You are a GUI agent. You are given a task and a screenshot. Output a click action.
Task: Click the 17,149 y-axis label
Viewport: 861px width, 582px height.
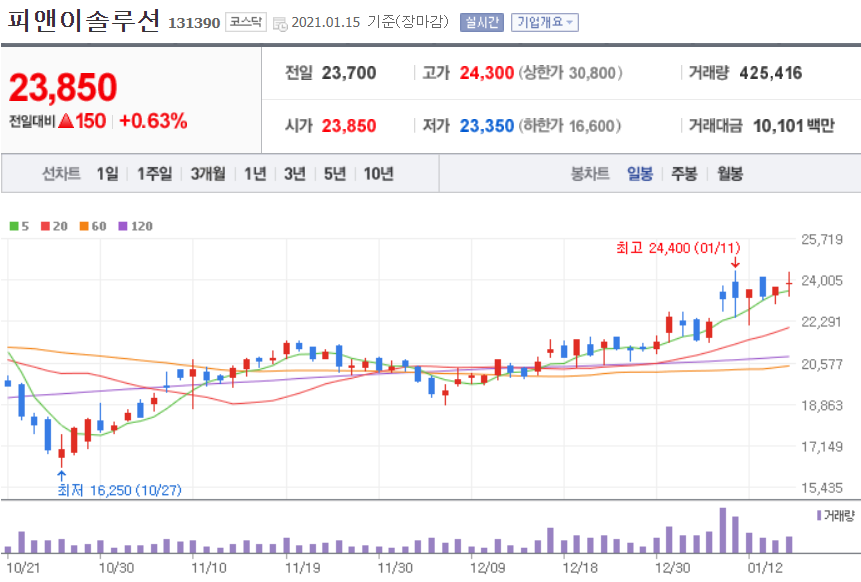[821, 447]
